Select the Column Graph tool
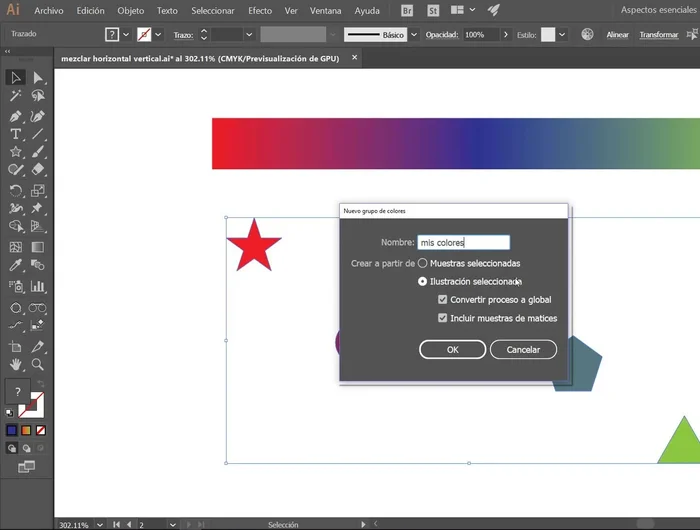Viewport: 700px width, 530px height. tap(38, 286)
